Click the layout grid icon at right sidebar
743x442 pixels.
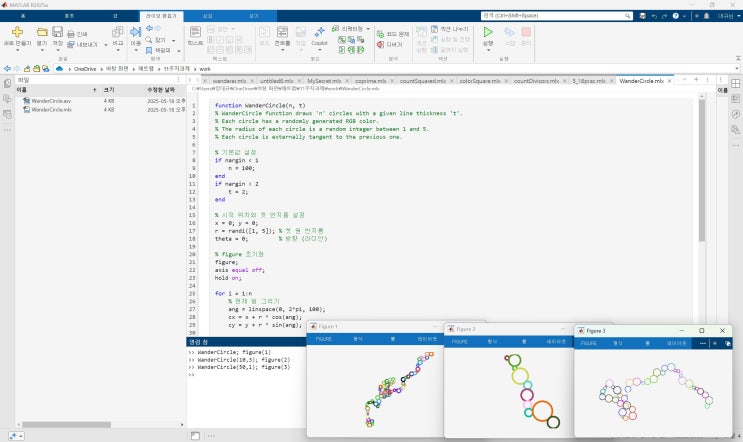pyautogui.click(x=735, y=83)
